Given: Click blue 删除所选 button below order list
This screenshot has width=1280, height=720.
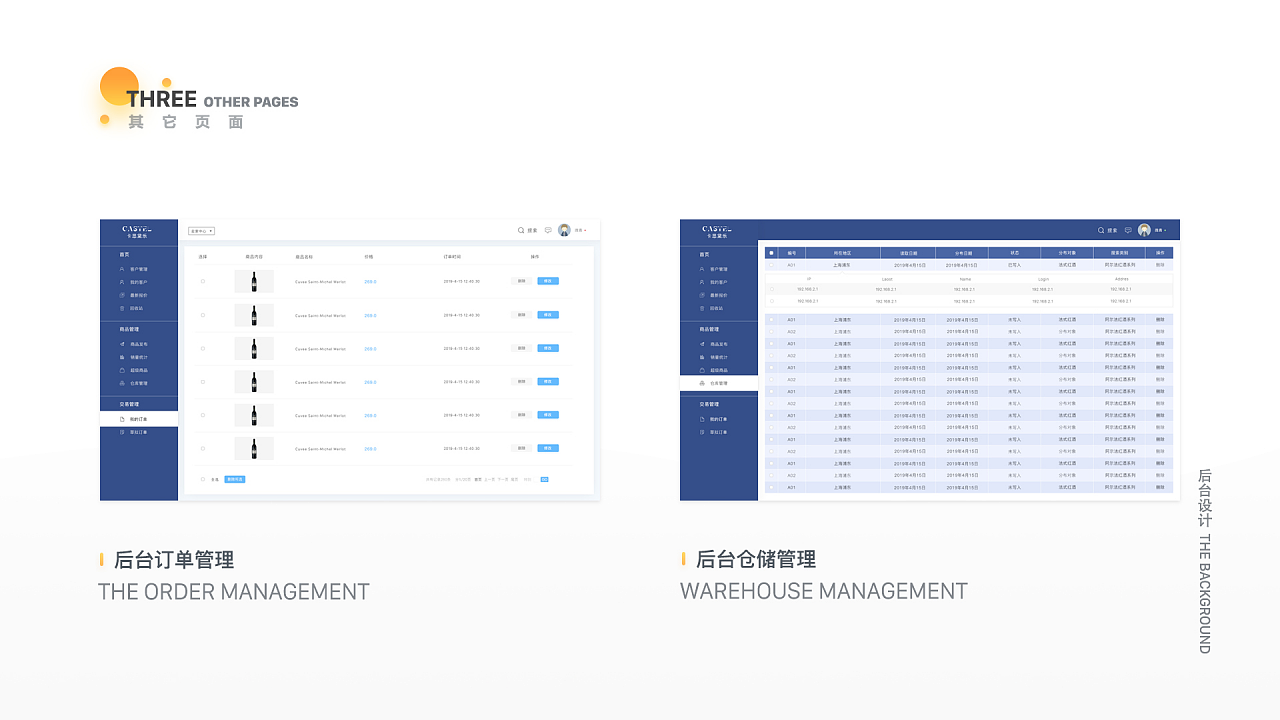Looking at the screenshot, I should (x=235, y=479).
